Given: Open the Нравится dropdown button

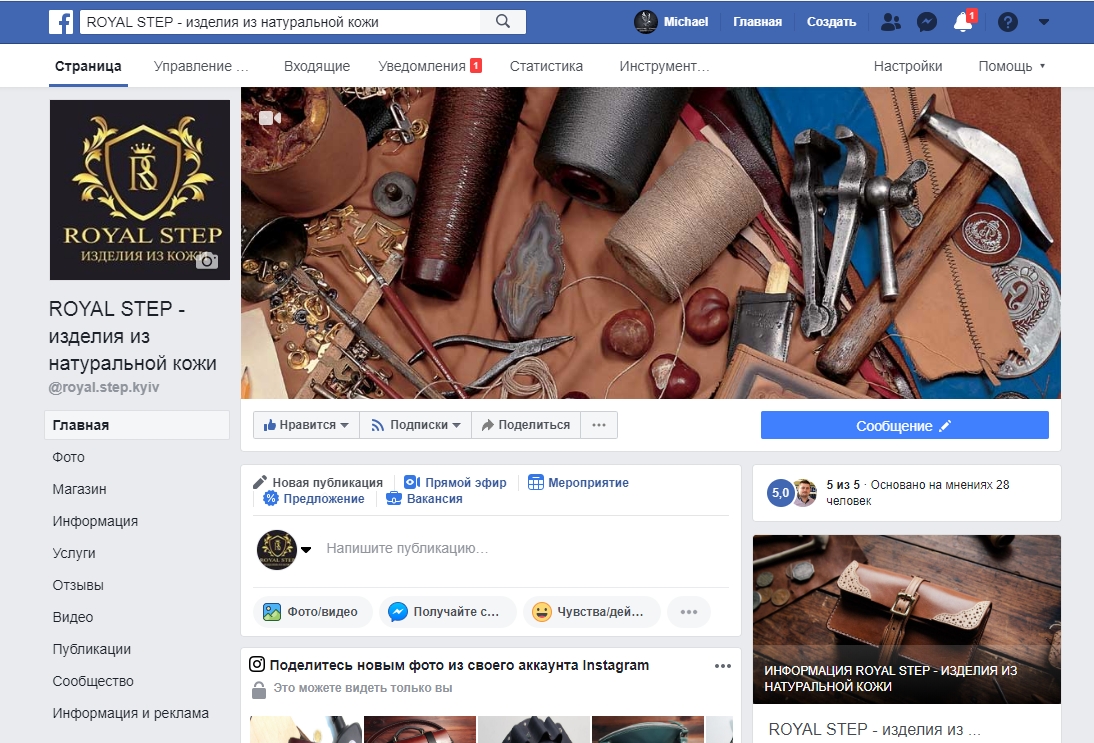Looking at the screenshot, I should pyautogui.click(x=306, y=425).
